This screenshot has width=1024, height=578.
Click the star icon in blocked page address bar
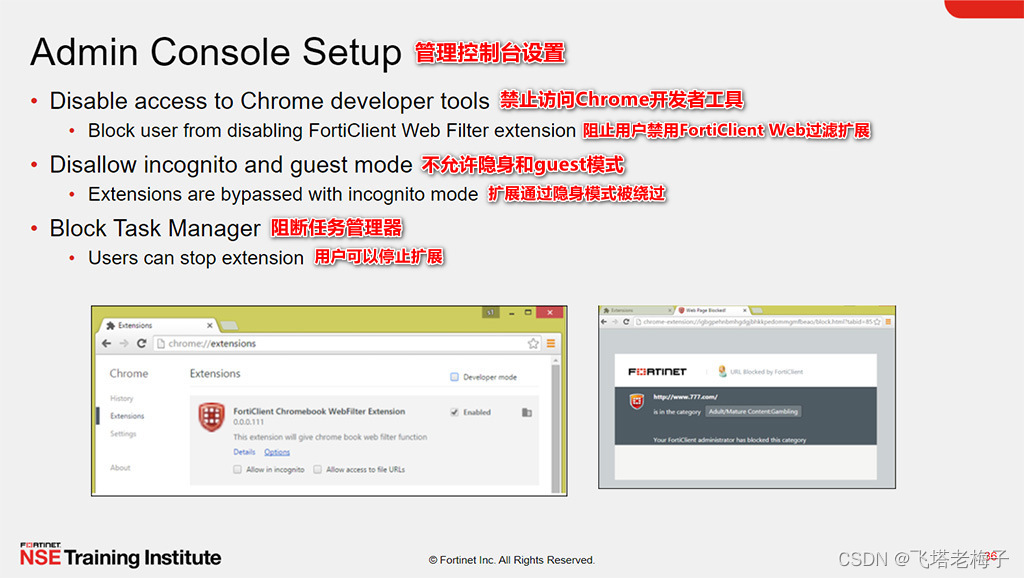point(877,322)
